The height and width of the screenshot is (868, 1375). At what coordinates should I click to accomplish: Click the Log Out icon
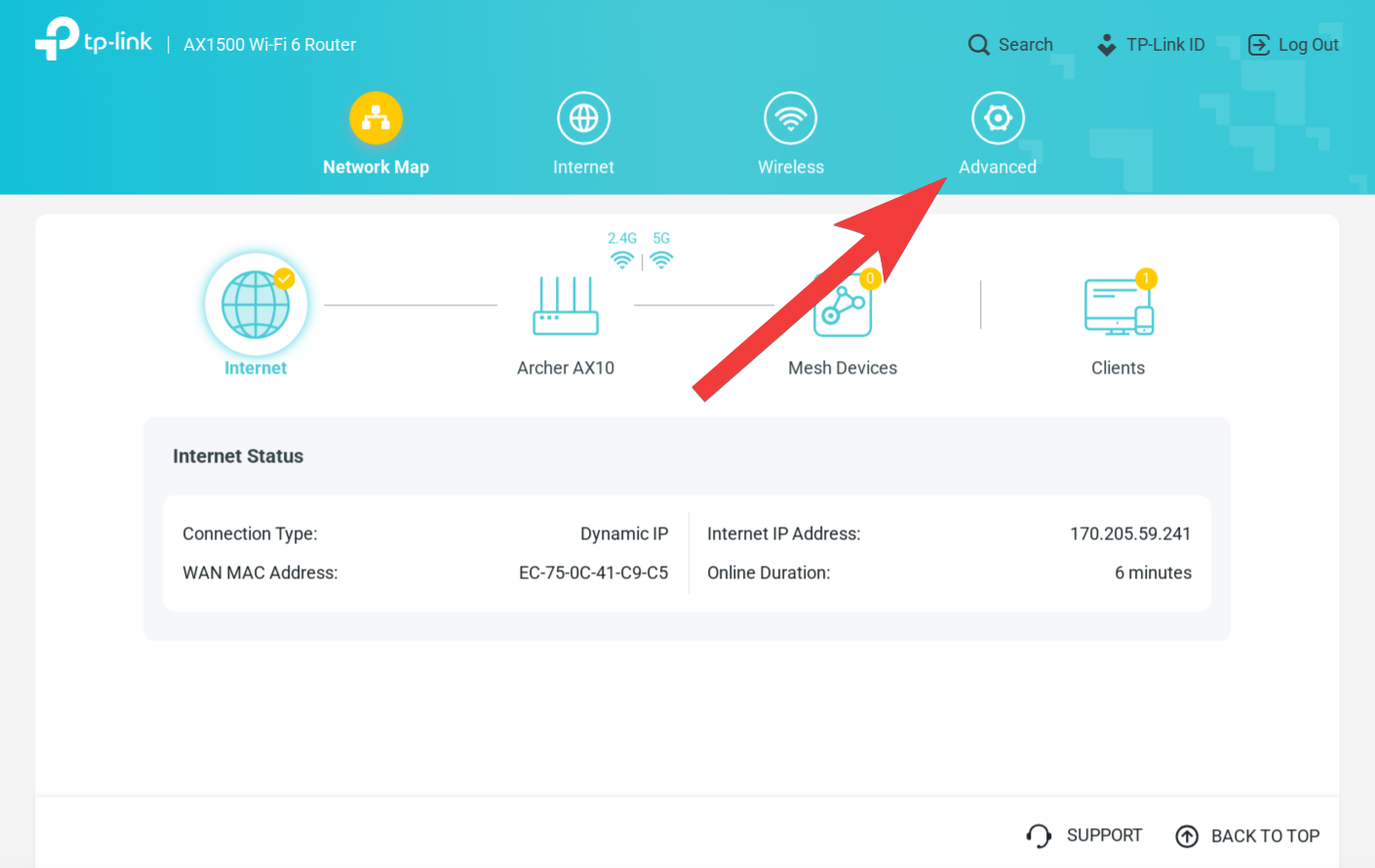(1259, 45)
